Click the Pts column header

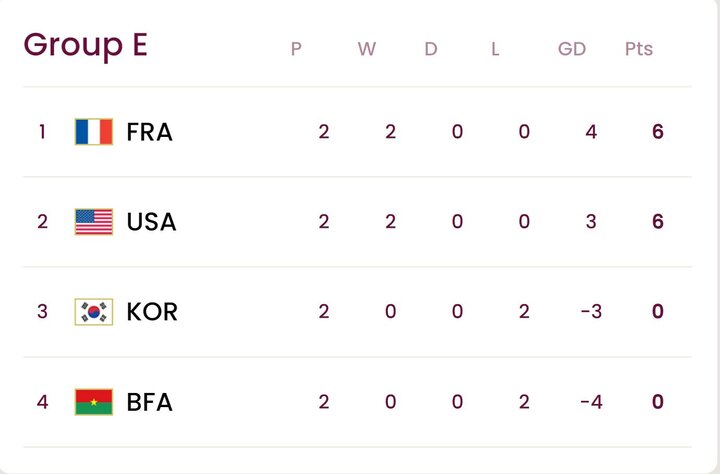(639, 49)
